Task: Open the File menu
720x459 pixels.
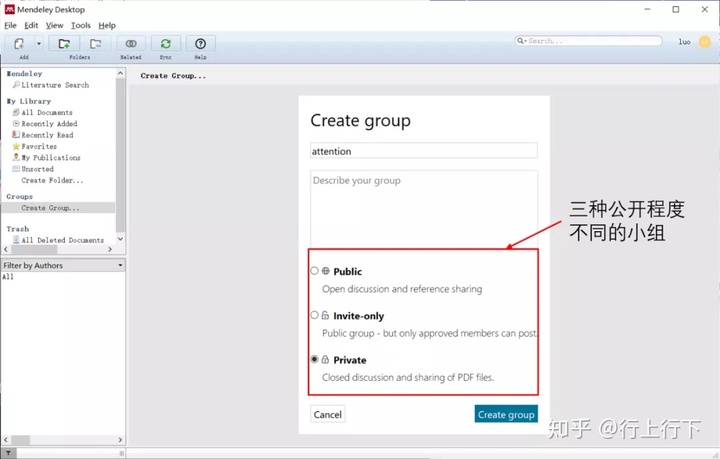Action: coord(10,25)
